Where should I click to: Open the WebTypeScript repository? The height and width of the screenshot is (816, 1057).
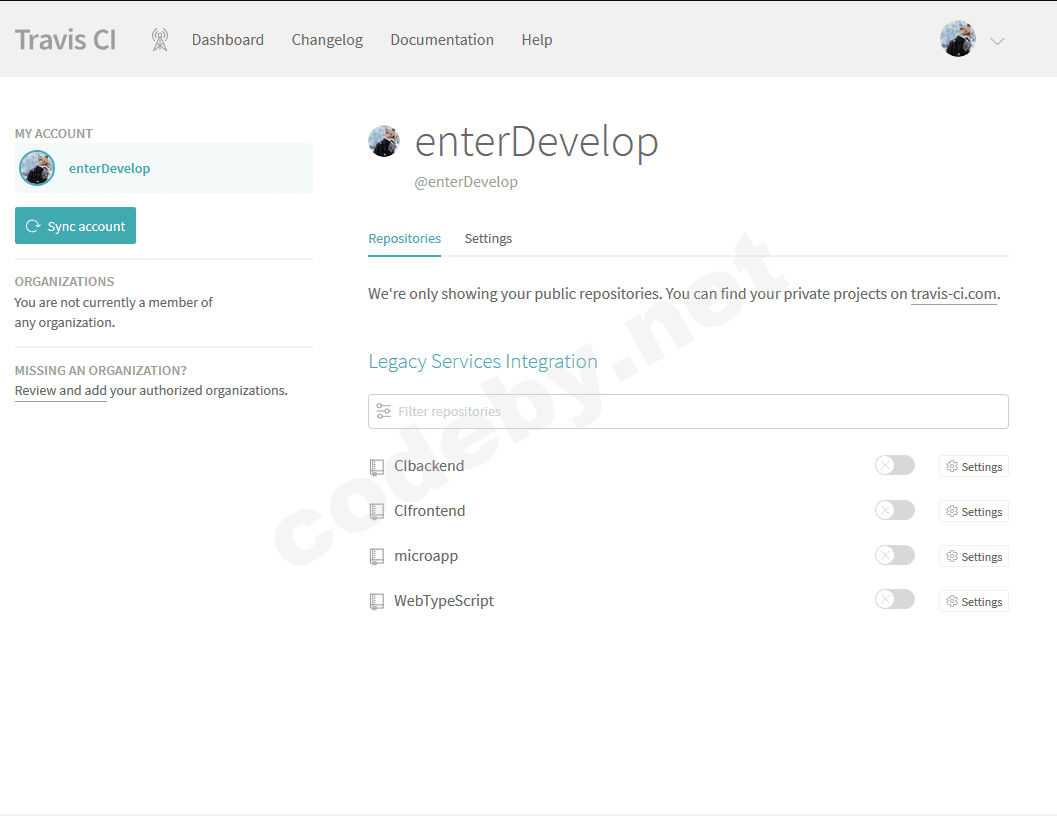[444, 601]
